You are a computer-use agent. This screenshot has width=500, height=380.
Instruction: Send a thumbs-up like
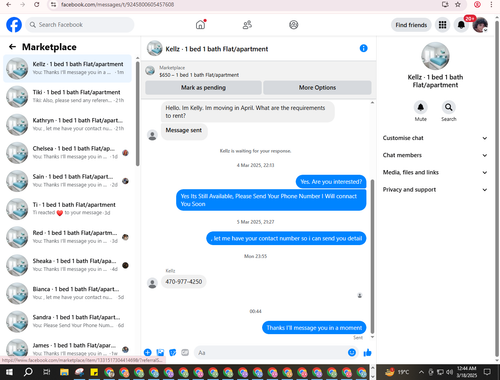367,352
